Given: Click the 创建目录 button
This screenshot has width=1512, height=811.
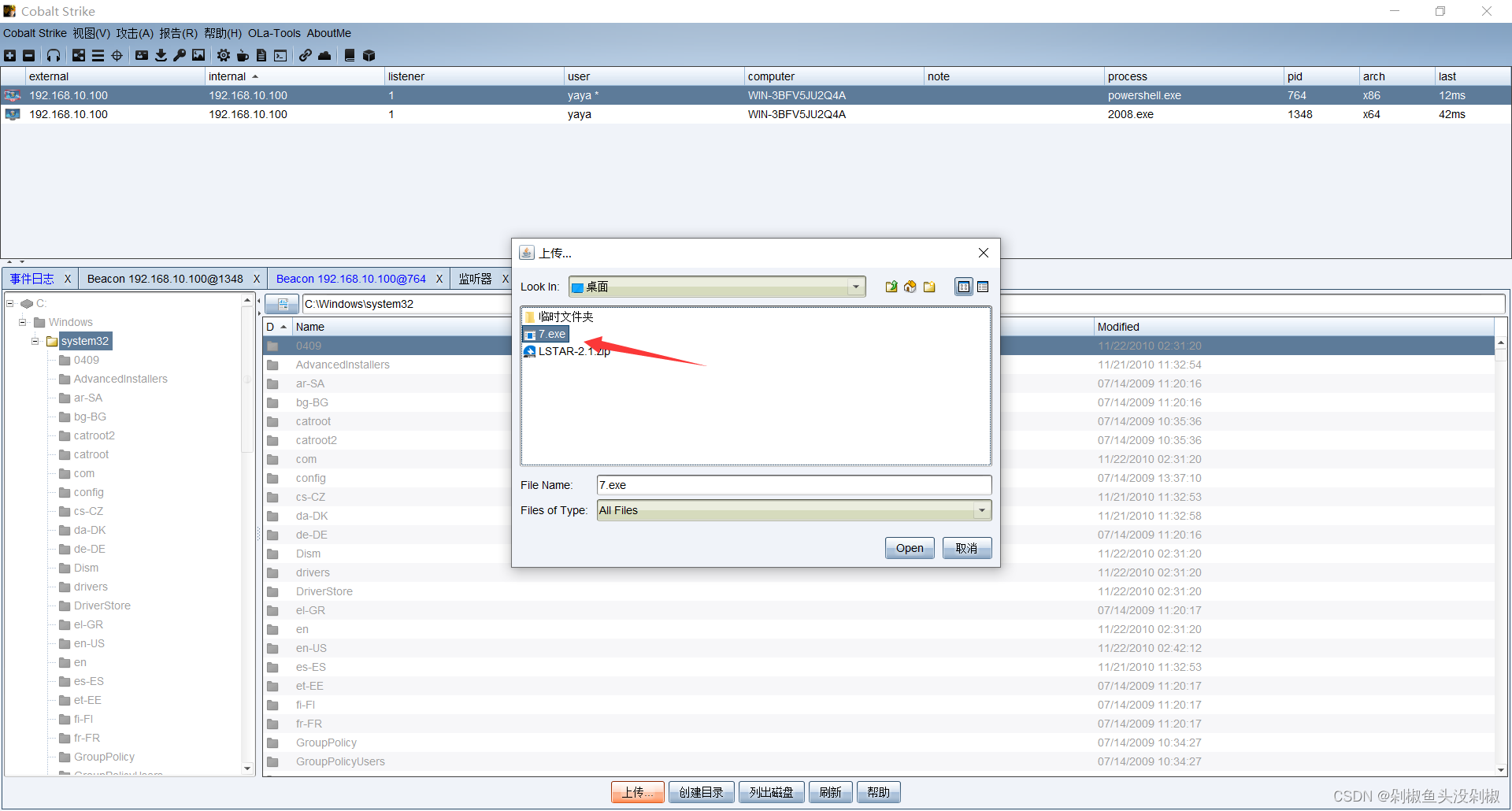Looking at the screenshot, I should (x=701, y=792).
